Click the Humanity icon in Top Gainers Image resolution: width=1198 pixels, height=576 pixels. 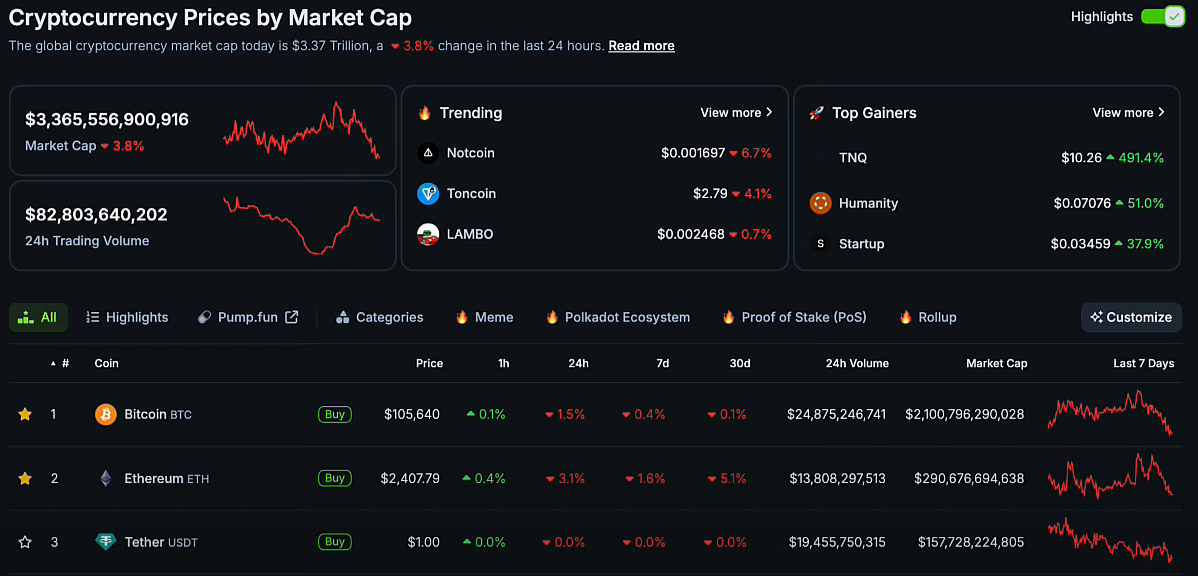[820, 203]
